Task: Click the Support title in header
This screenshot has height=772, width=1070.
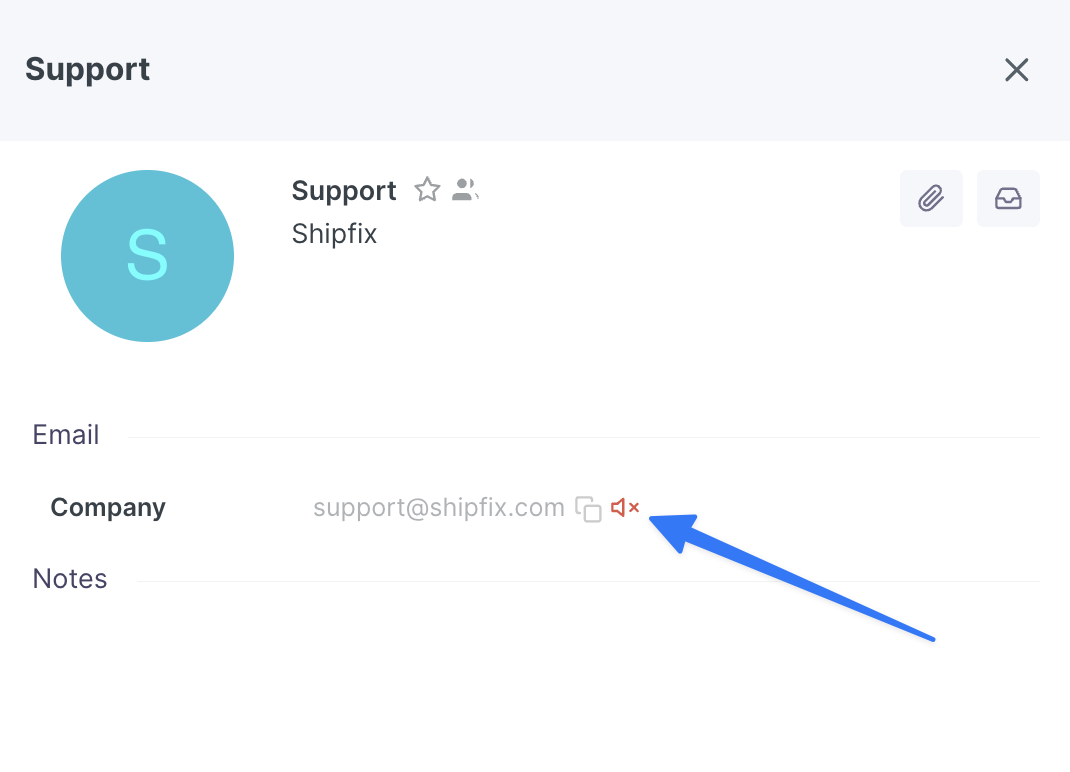Action: pyautogui.click(x=88, y=70)
